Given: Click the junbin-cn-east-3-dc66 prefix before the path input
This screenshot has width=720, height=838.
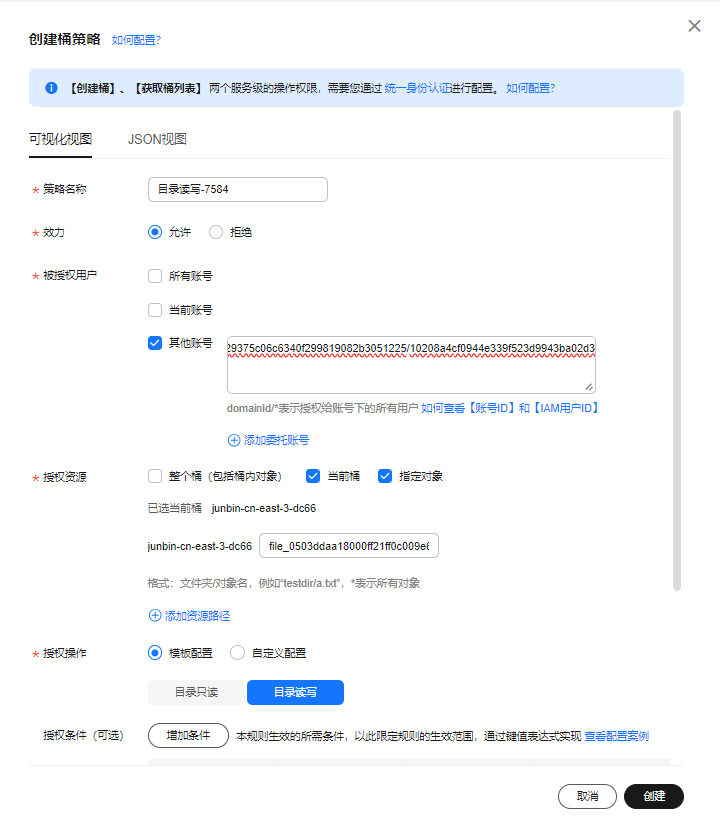Looking at the screenshot, I should pyautogui.click(x=199, y=546).
